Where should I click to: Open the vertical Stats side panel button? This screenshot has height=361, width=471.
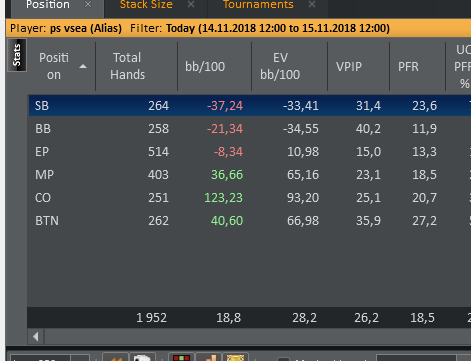click(17, 55)
